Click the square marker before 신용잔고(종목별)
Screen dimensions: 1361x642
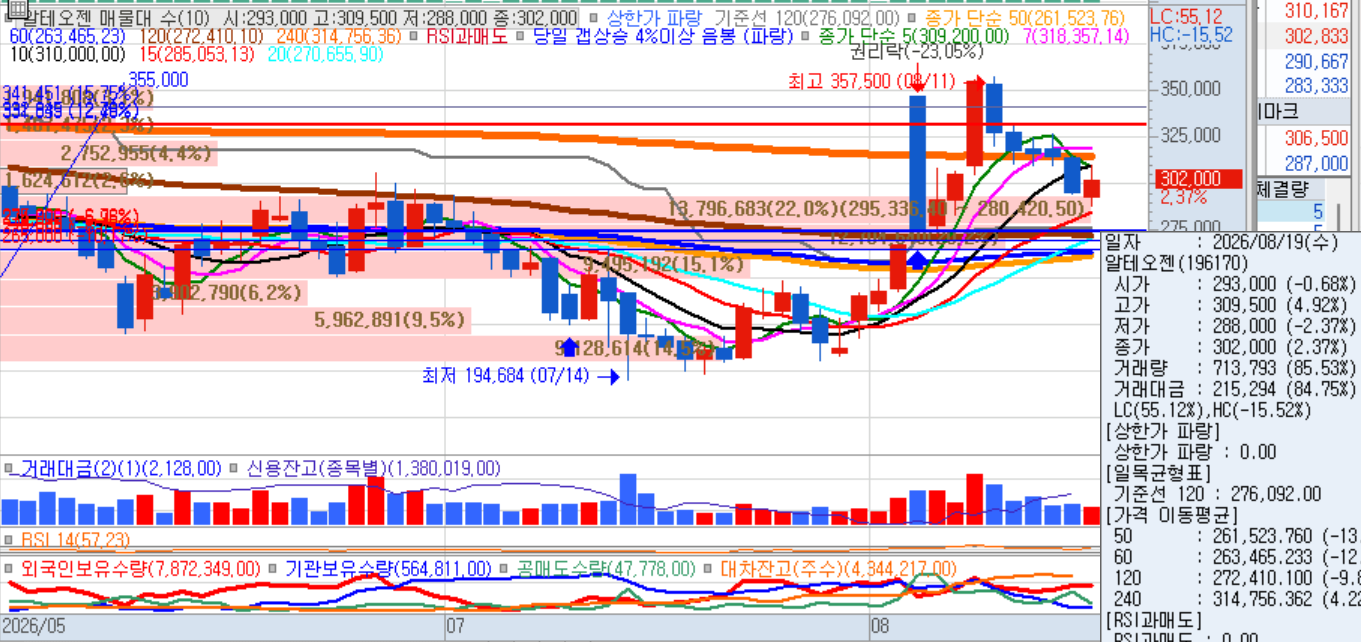pyautogui.click(x=232, y=468)
